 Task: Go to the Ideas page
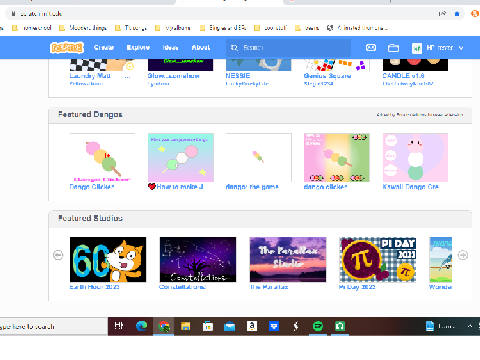pos(170,48)
